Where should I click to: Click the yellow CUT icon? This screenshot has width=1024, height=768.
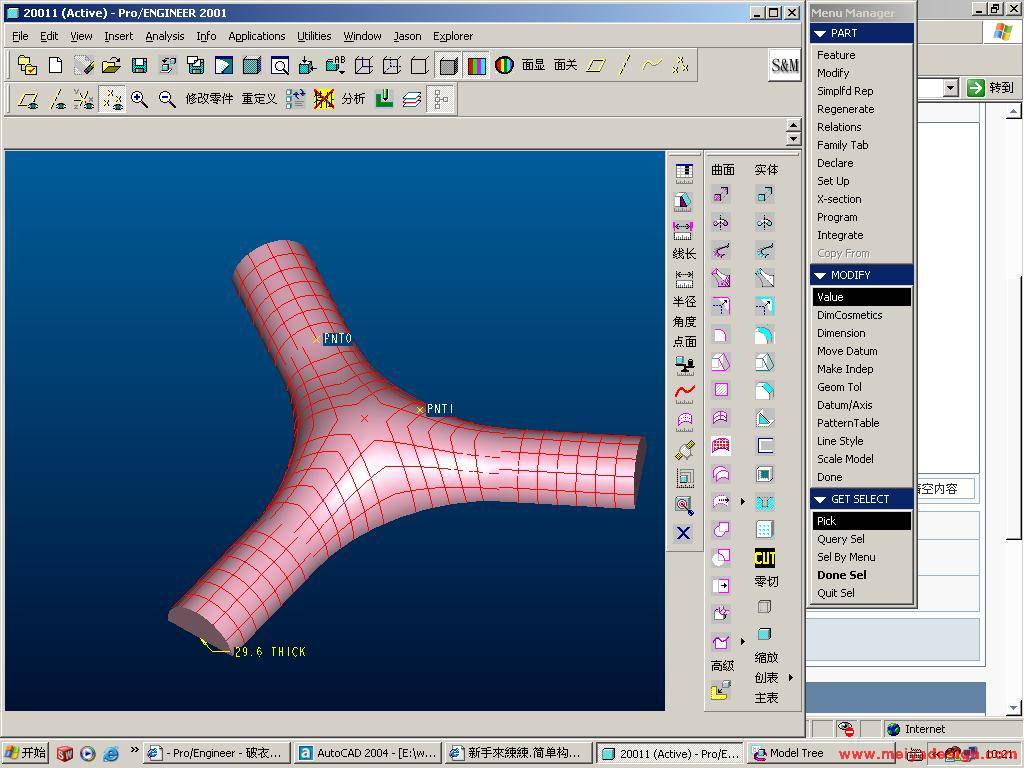click(x=765, y=558)
